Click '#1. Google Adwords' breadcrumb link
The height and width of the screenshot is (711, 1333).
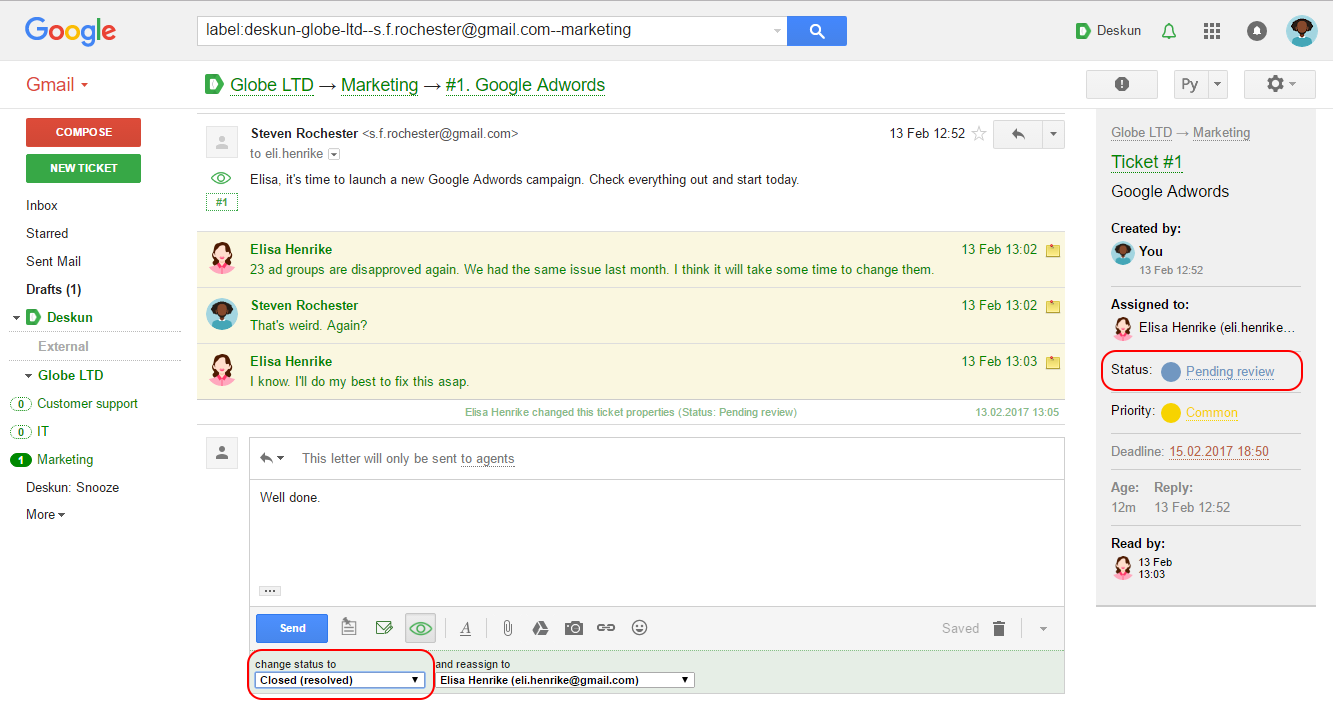525,85
